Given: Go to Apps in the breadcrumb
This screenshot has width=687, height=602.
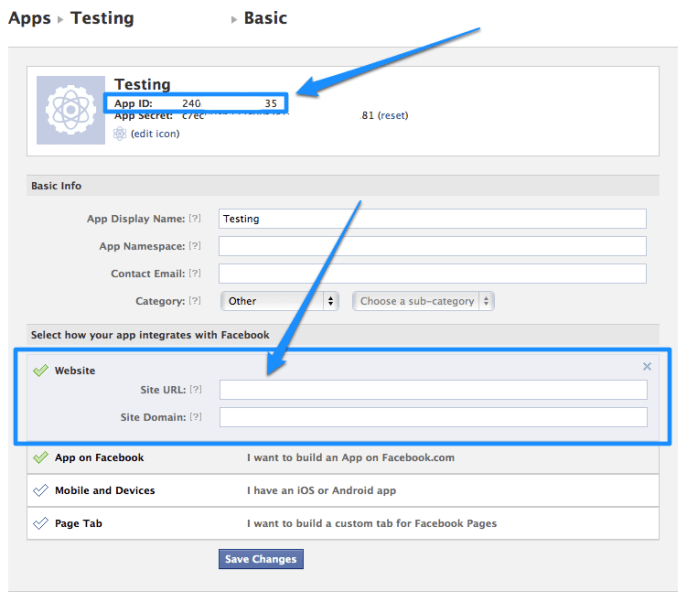Looking at the screenshot, I should pos(29,18).
